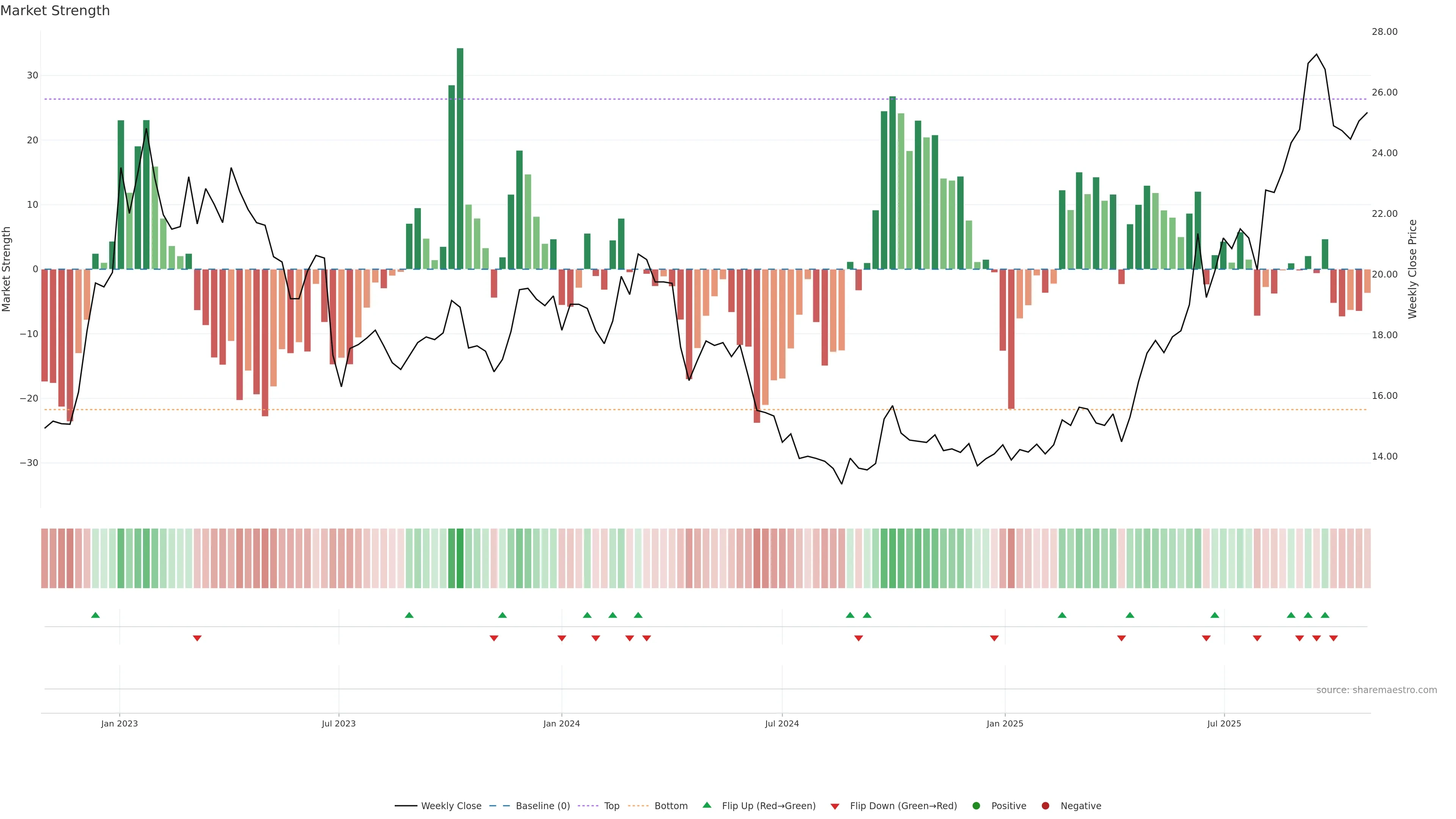Click the darkest green cell in heat strip
Image resolution: width=1456 pixels, height=819 pixels.
point(460,558)
